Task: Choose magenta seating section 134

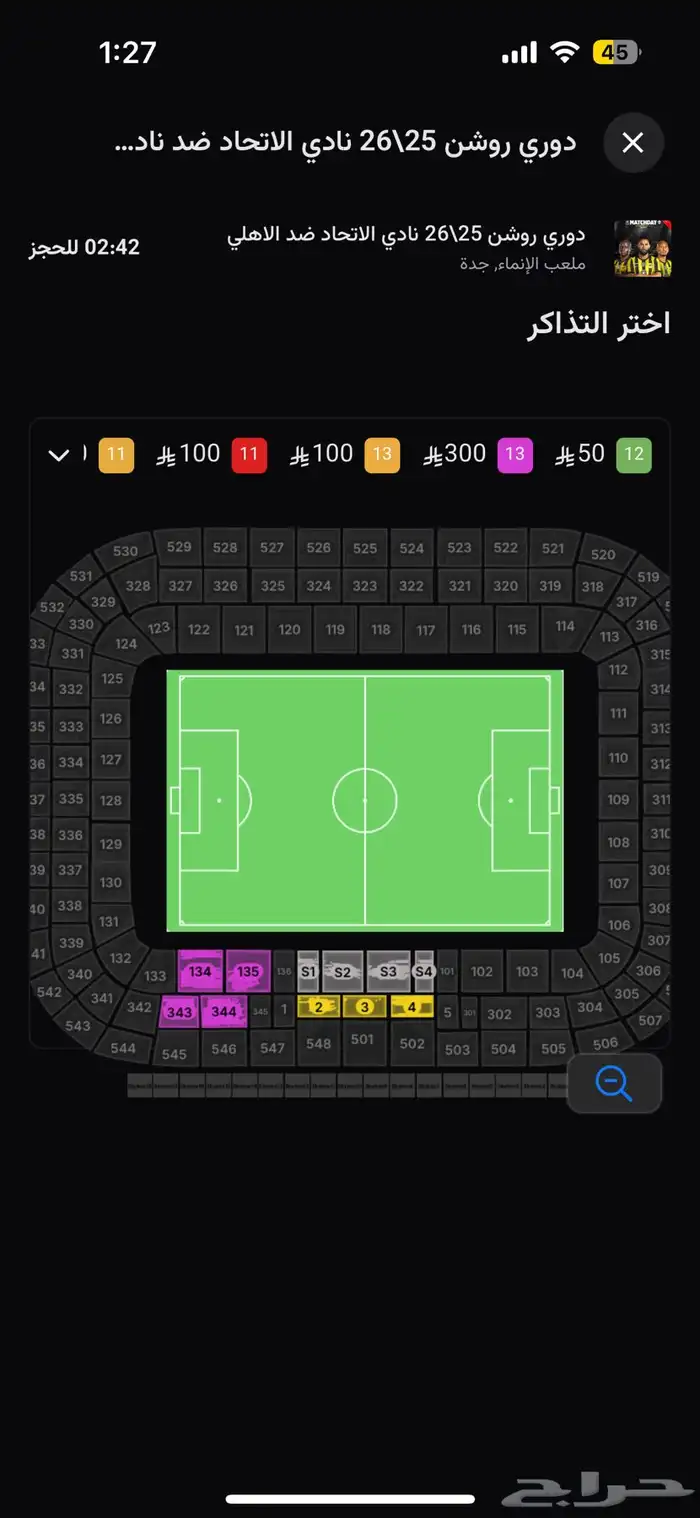Action: pyautogui.click(x=200, y=971)
